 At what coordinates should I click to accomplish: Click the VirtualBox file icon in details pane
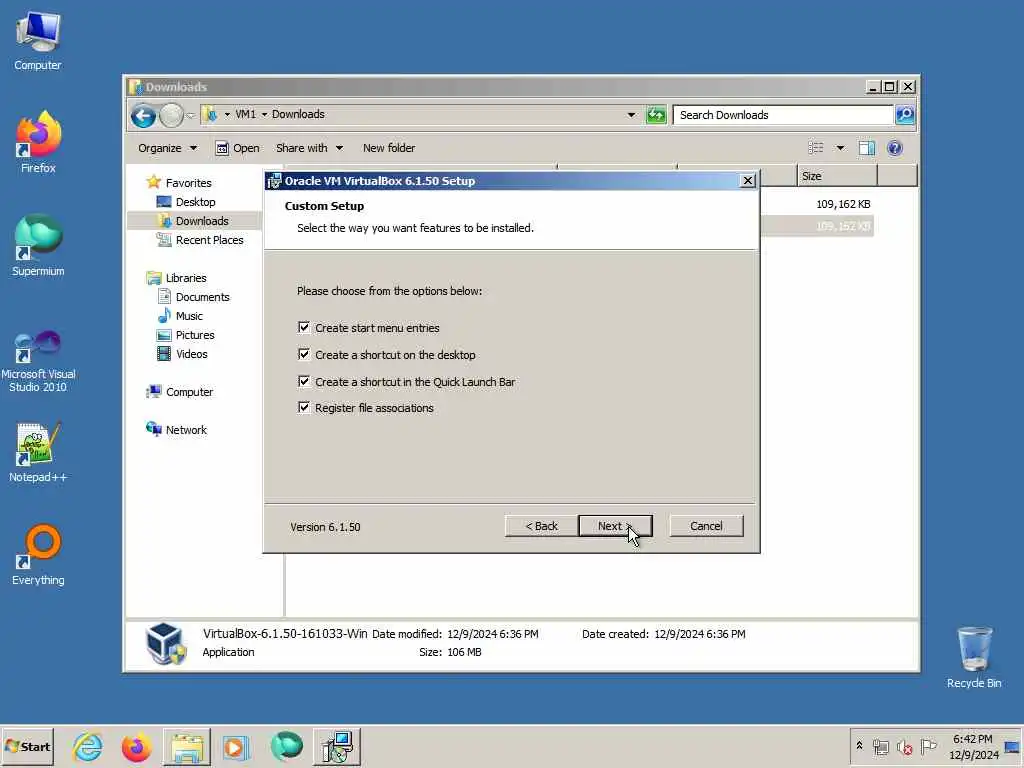(165, 643)
